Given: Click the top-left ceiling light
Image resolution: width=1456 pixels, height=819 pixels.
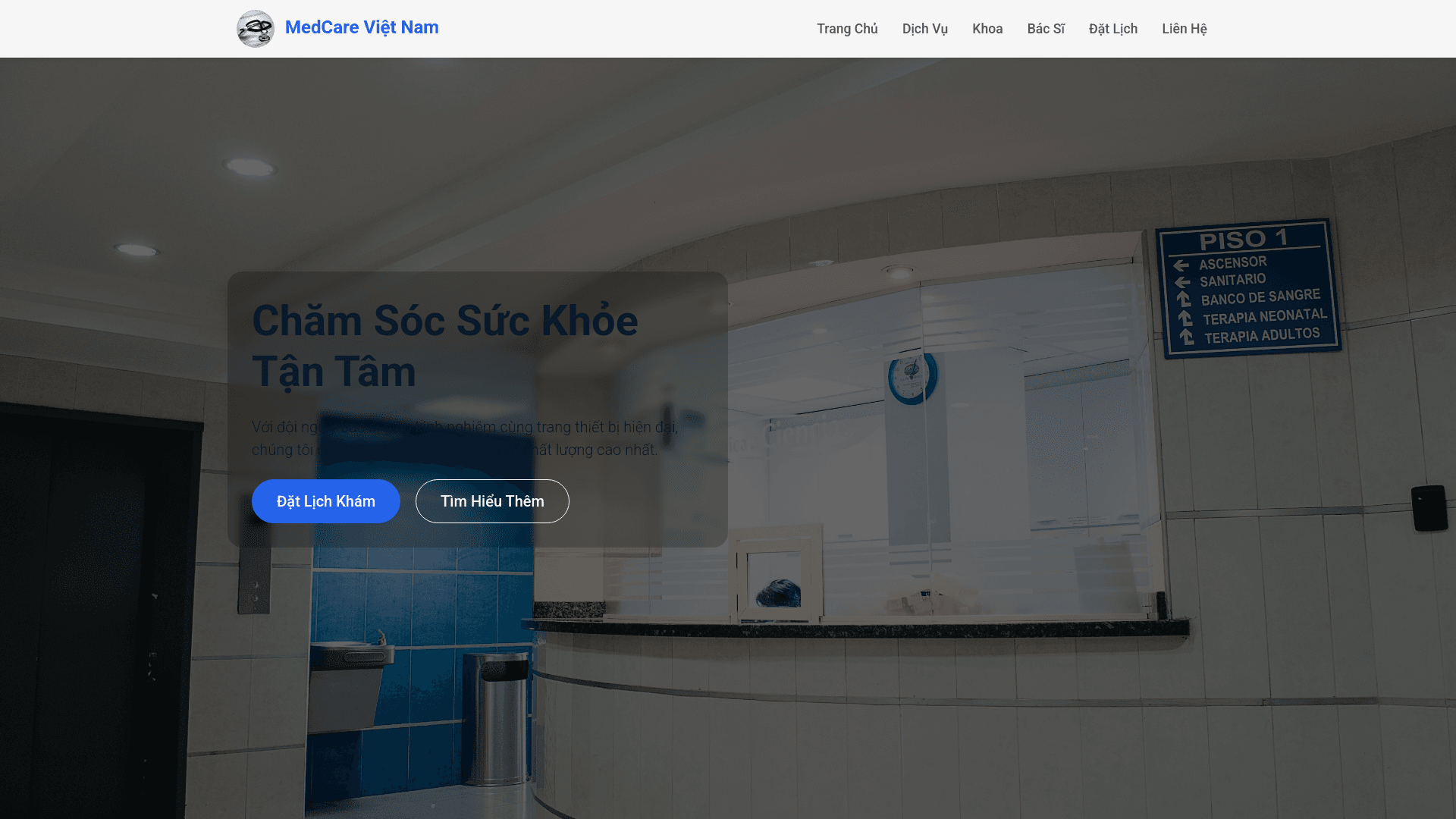Looking at the screenshot, I should [249, 166].
